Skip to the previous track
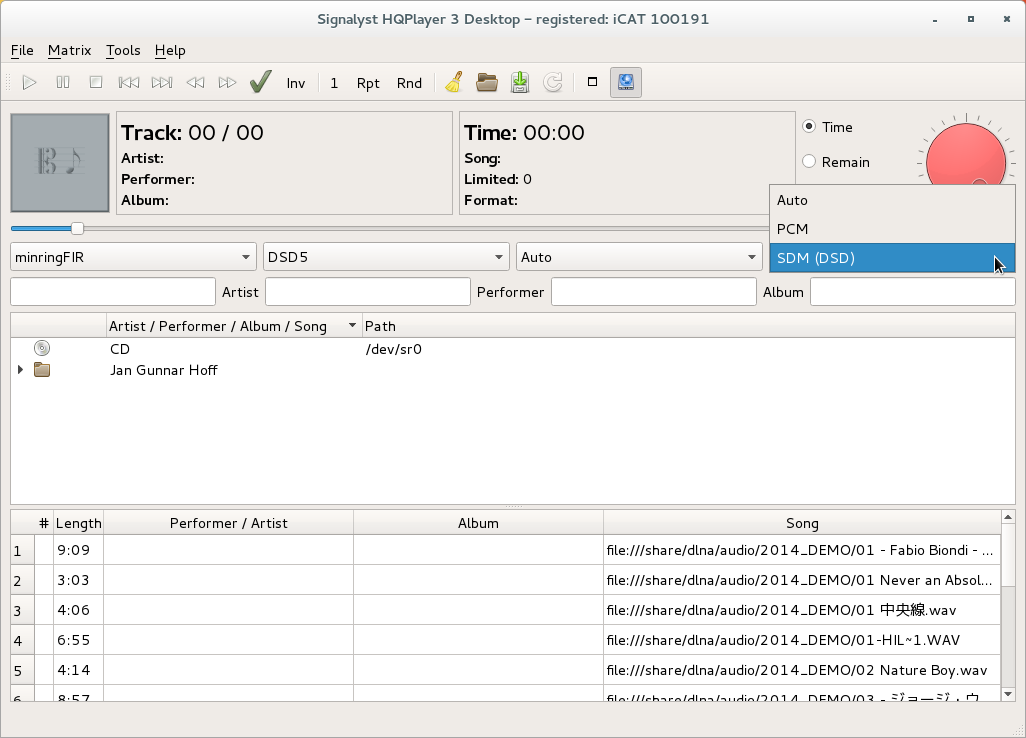1026x738 pixels. [x=129, y=82]
